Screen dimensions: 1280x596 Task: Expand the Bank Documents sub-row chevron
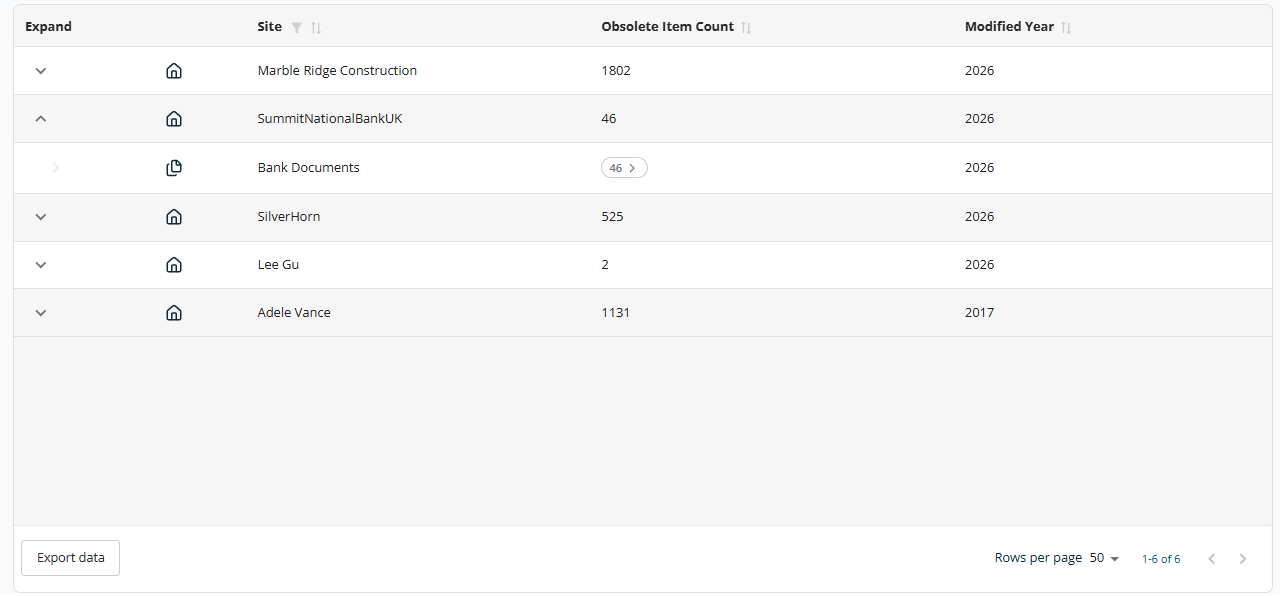click(x=56, y=168)
